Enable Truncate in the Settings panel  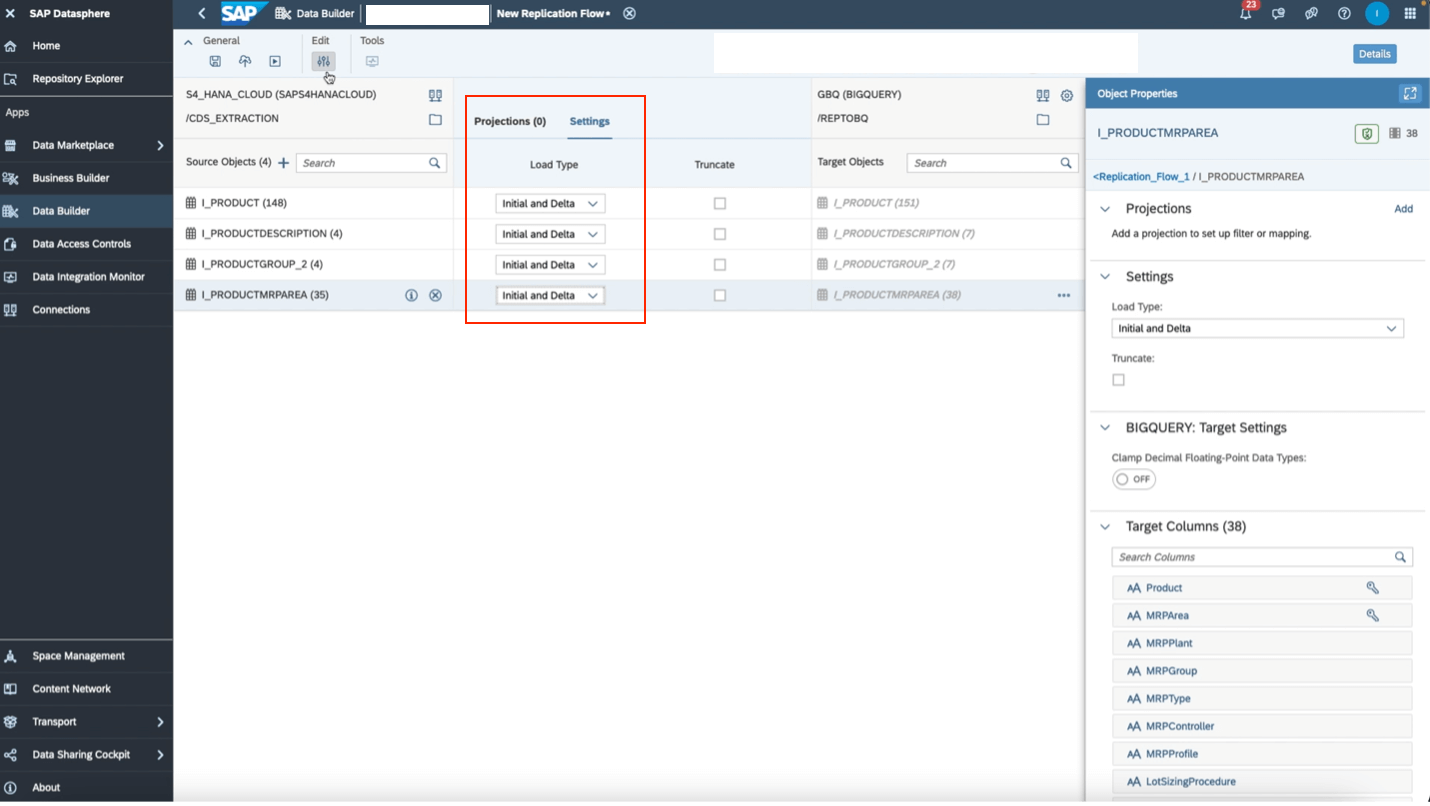(x=1118, y=379)
